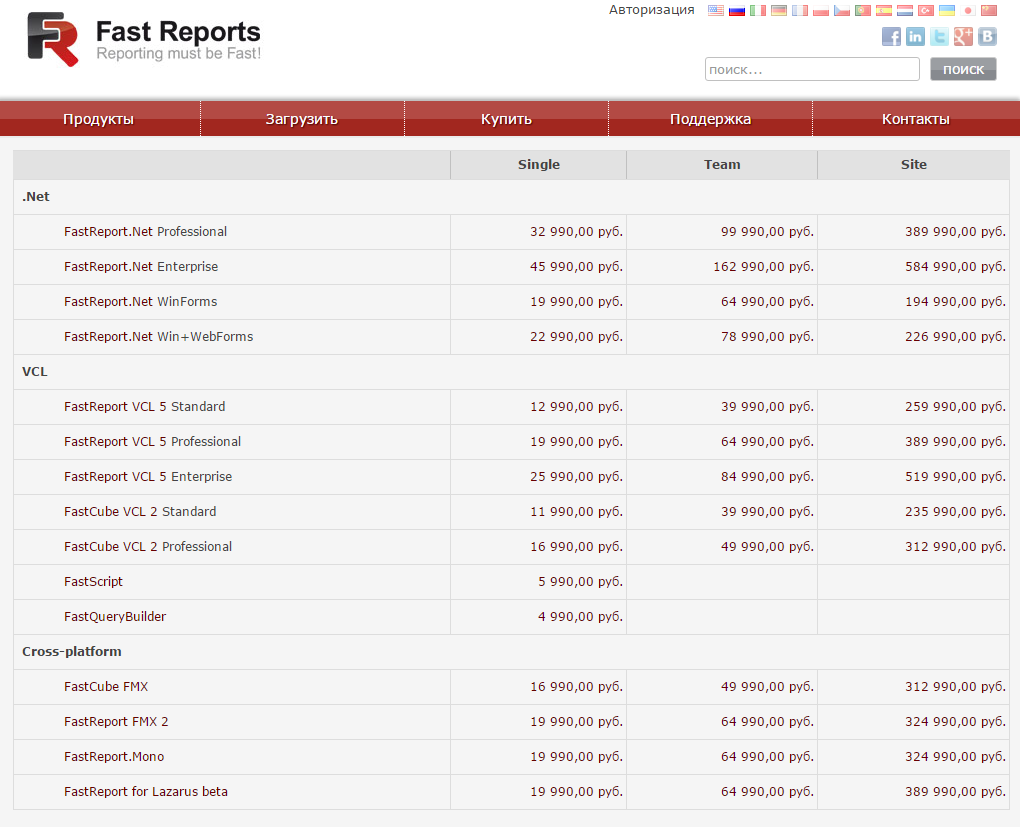
Task: Open FastReport VCL 5 Enterprise link
Action: point(148,477)
